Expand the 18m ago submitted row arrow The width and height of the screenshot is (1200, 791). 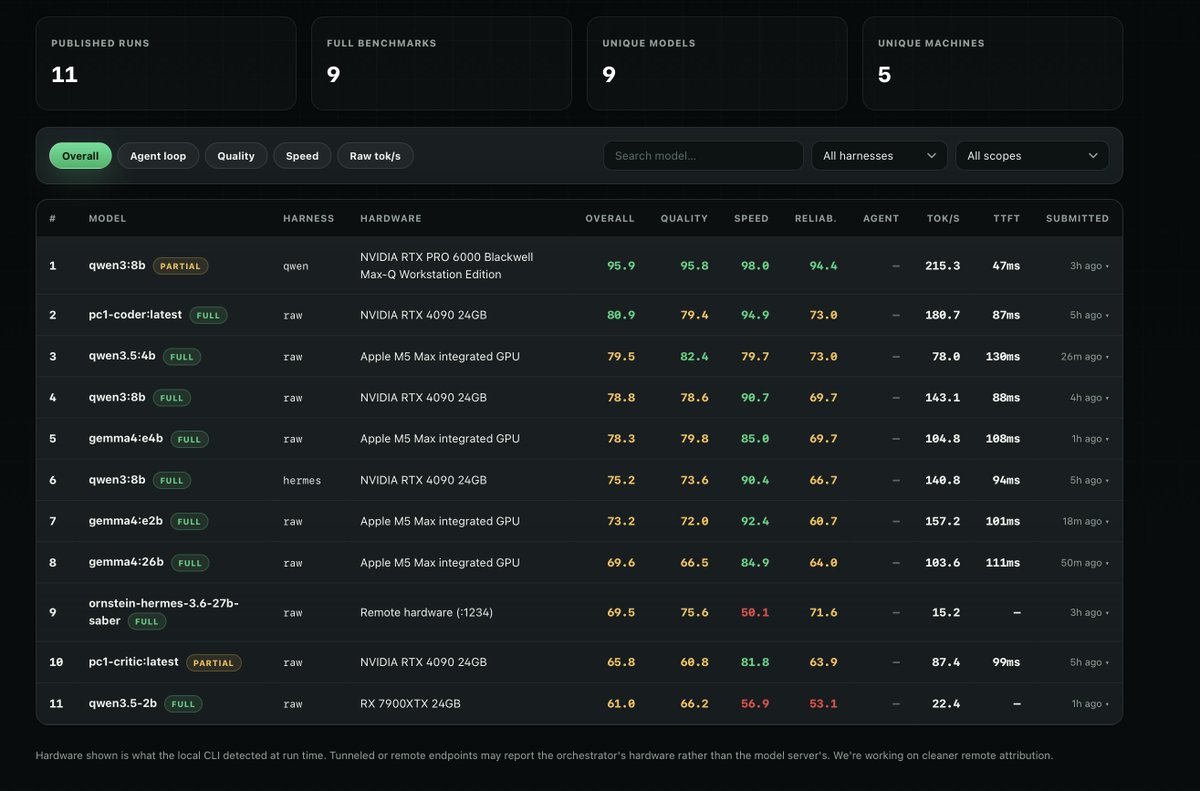pyautogui.click(x=1107, y=522)
